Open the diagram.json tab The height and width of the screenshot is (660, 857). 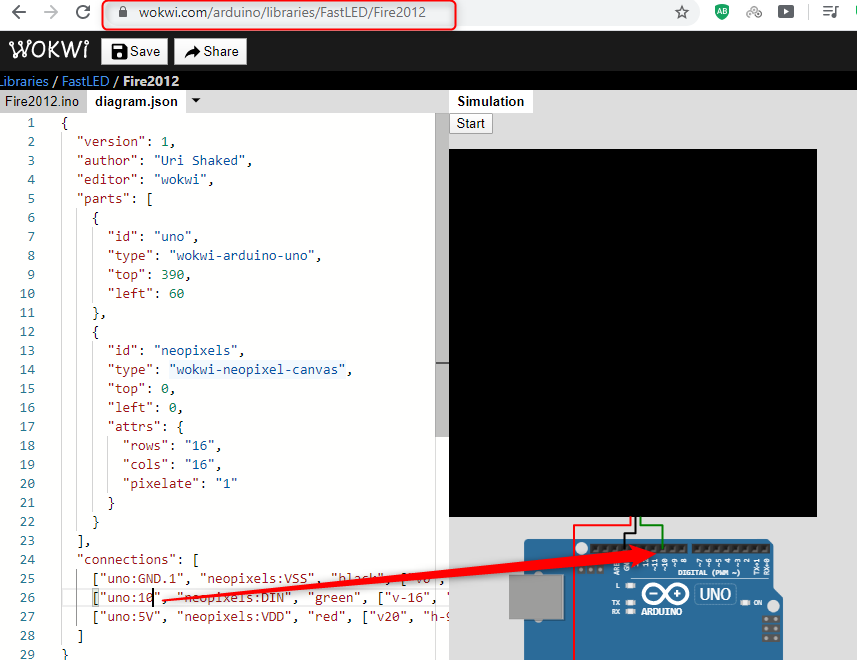click(136, 101)
